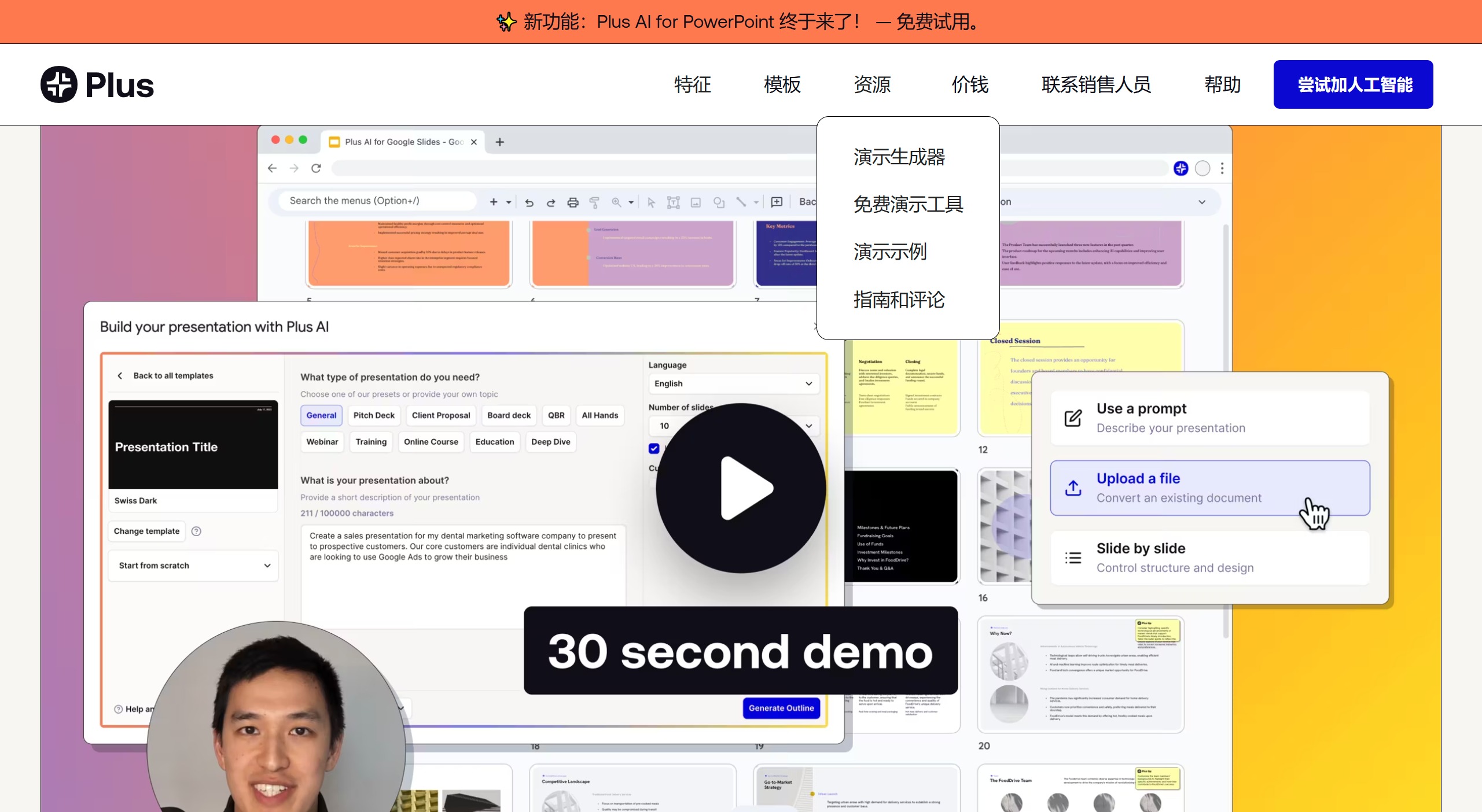Open the English language dropdown
1482x812 pixels.
pyautogui.click(x=734, y=383)
